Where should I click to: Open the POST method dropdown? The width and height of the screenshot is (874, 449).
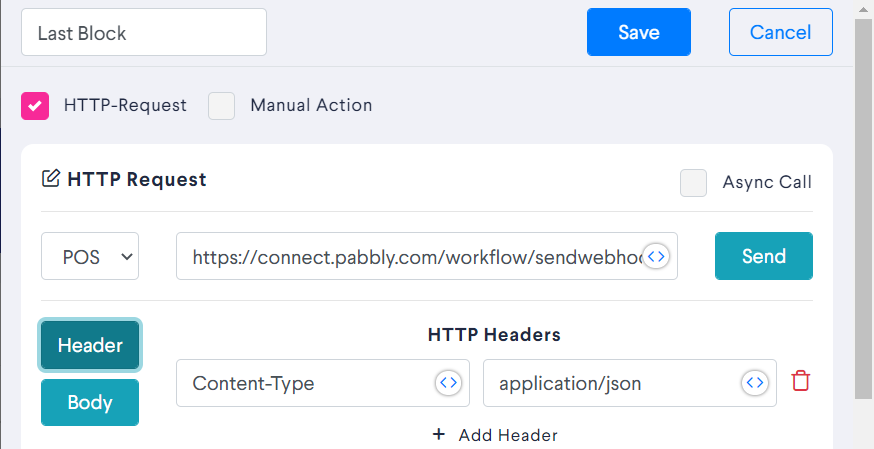click(x=90, y=256)
